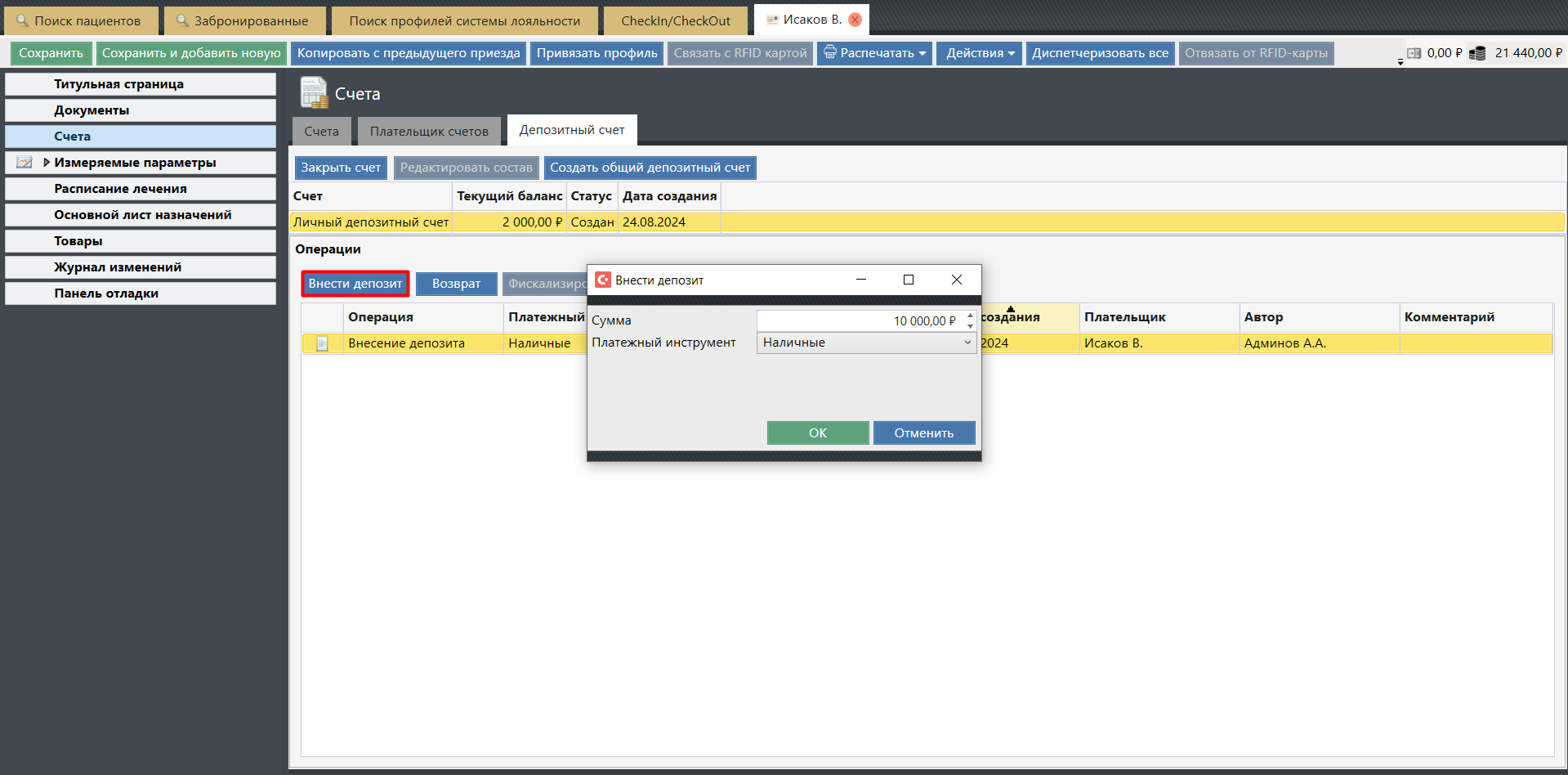Open the CheckIn/CheckOut tab
The image size is (1568, 775).
[x=675, y=20]
